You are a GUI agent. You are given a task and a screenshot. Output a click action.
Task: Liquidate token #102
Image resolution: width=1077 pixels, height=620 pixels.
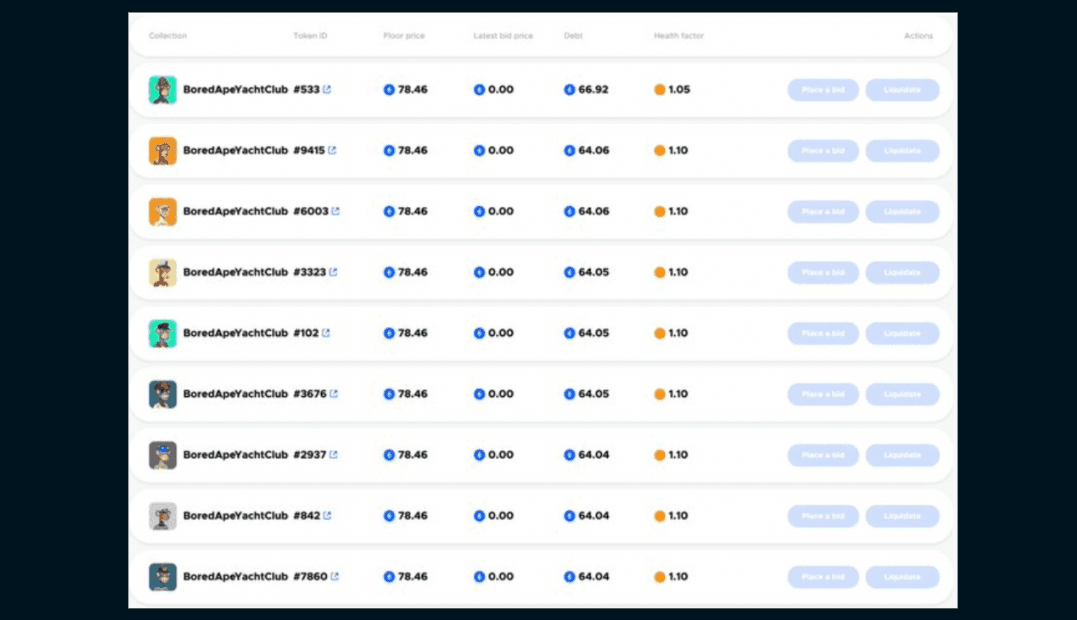pyautogui.click(x=903, y=334)
